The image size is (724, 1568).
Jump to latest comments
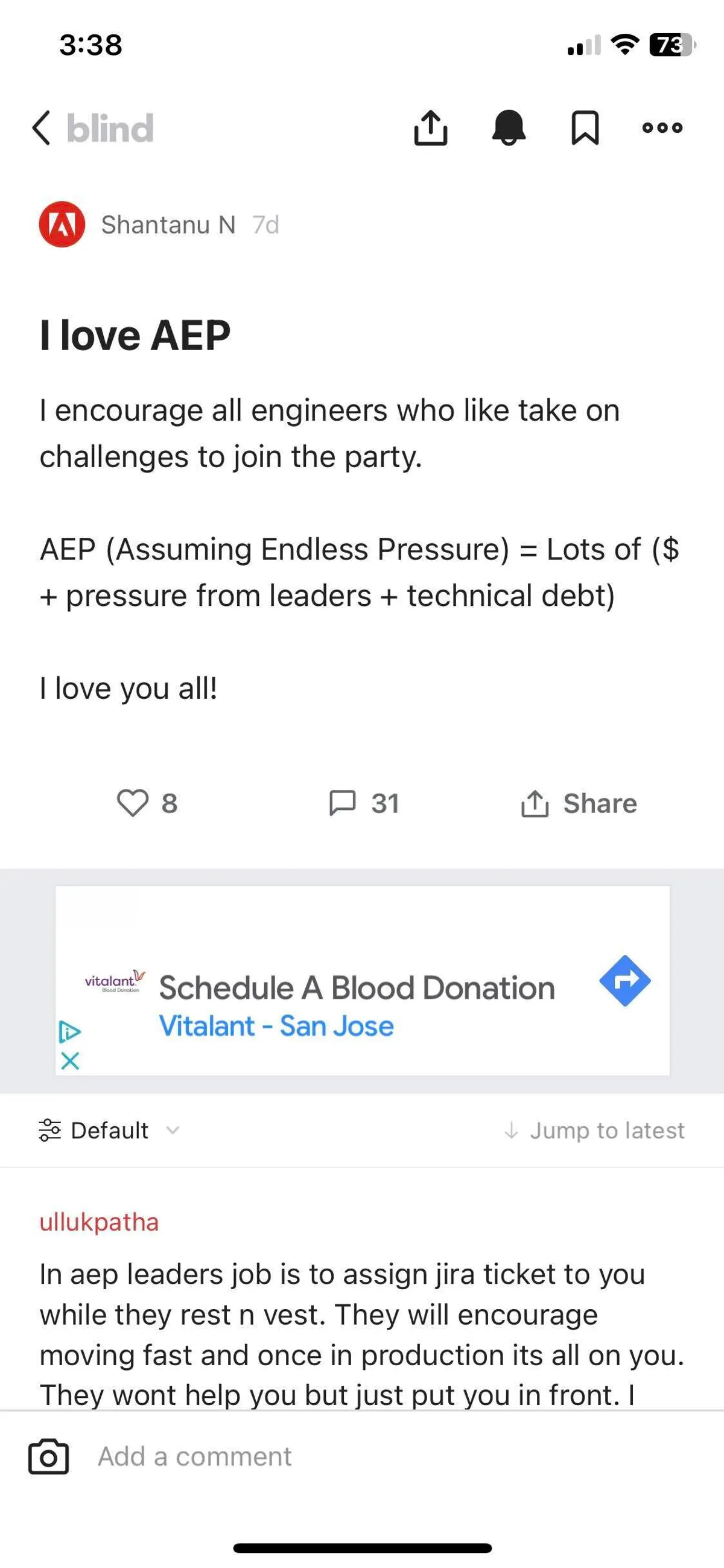tap(595, 1130)
